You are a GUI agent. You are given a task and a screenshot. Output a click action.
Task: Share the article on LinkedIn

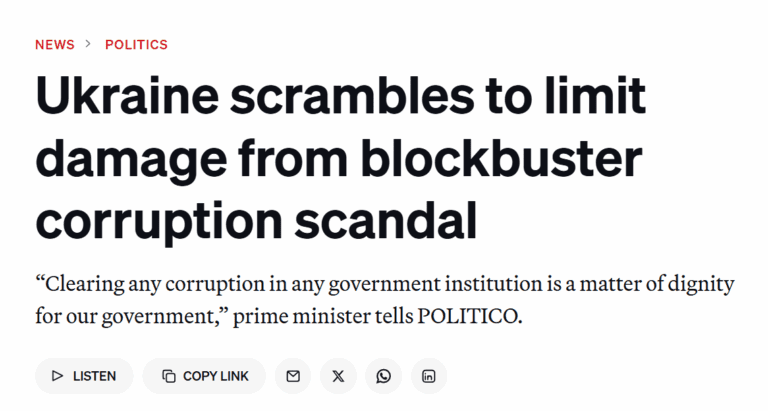tap(429, 376)
